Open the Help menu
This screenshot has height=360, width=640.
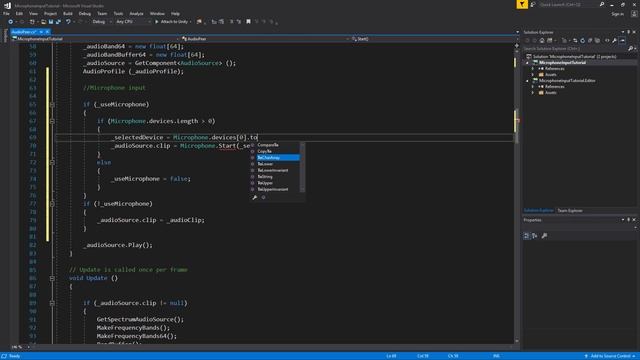pyautogui.click(x=175, y=13)
